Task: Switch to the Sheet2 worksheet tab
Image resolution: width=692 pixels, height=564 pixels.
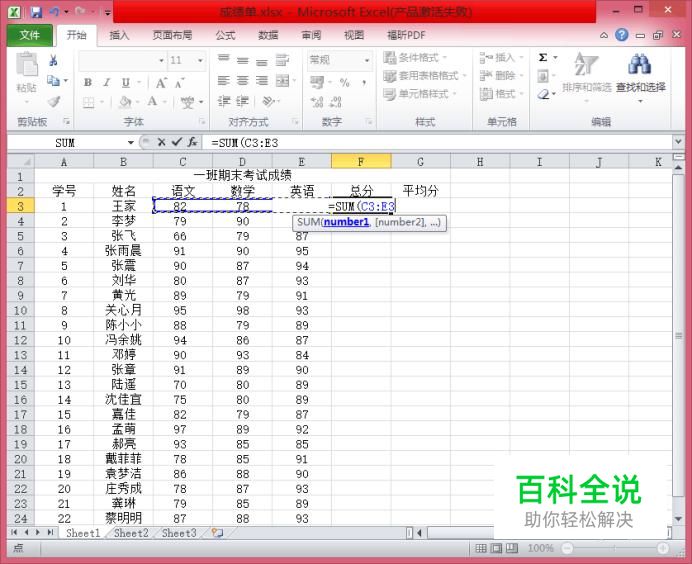Action: click(131, 533)
